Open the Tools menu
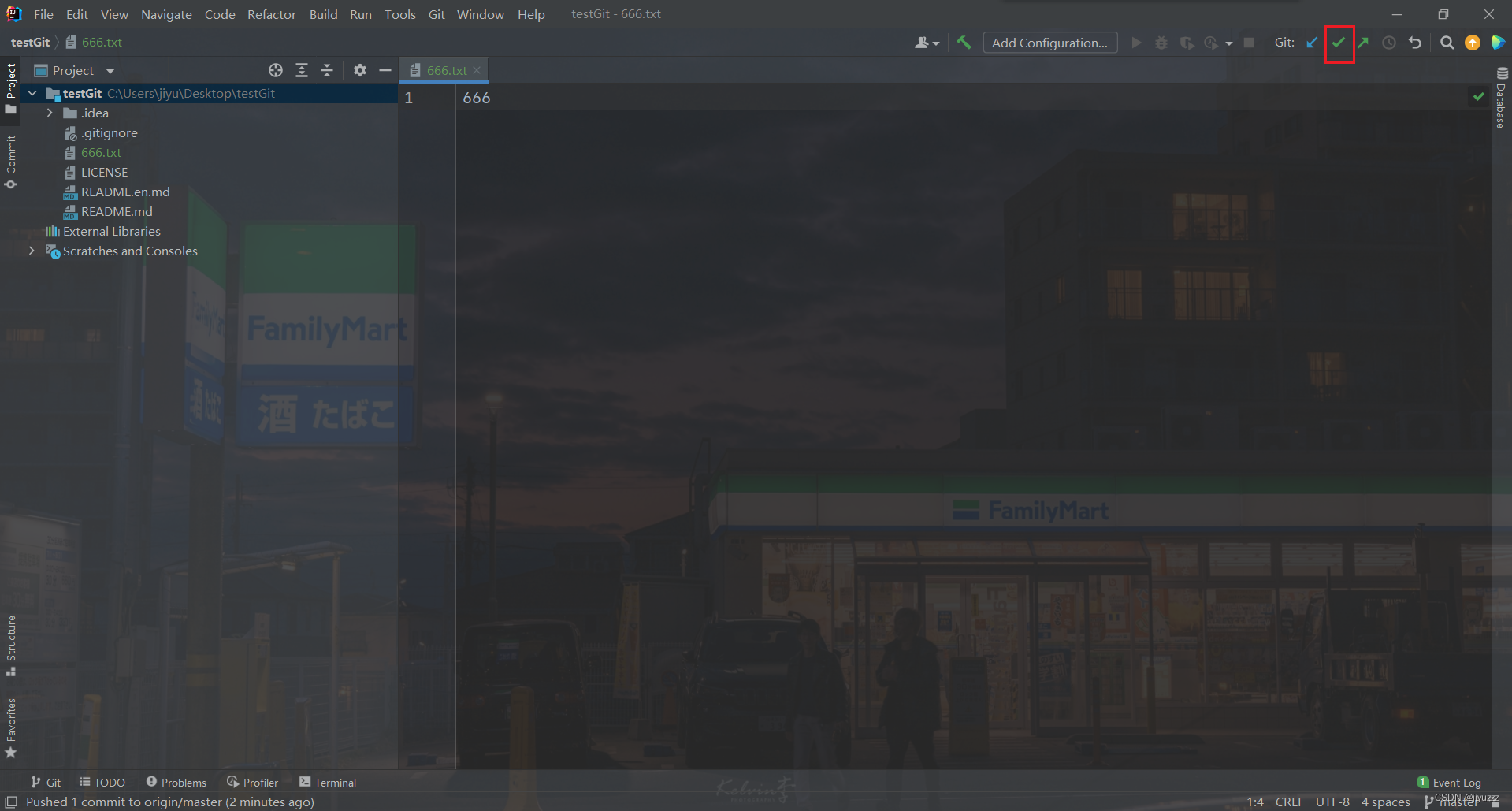Image resolution: width=1512 pixels, height=811 pixels. 399,14
